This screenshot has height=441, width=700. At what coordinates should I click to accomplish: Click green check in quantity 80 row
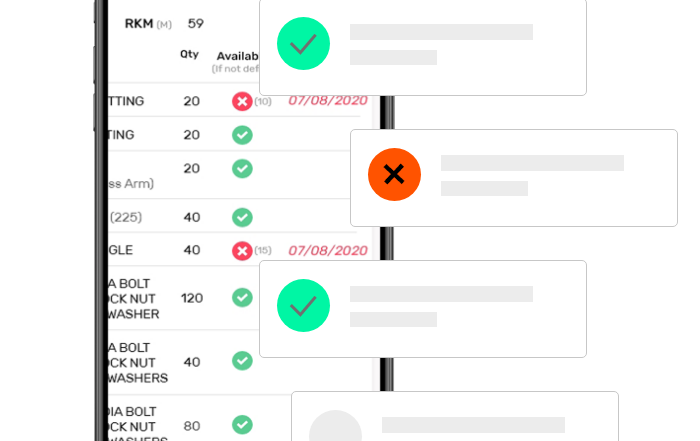[x=242, y=424]
